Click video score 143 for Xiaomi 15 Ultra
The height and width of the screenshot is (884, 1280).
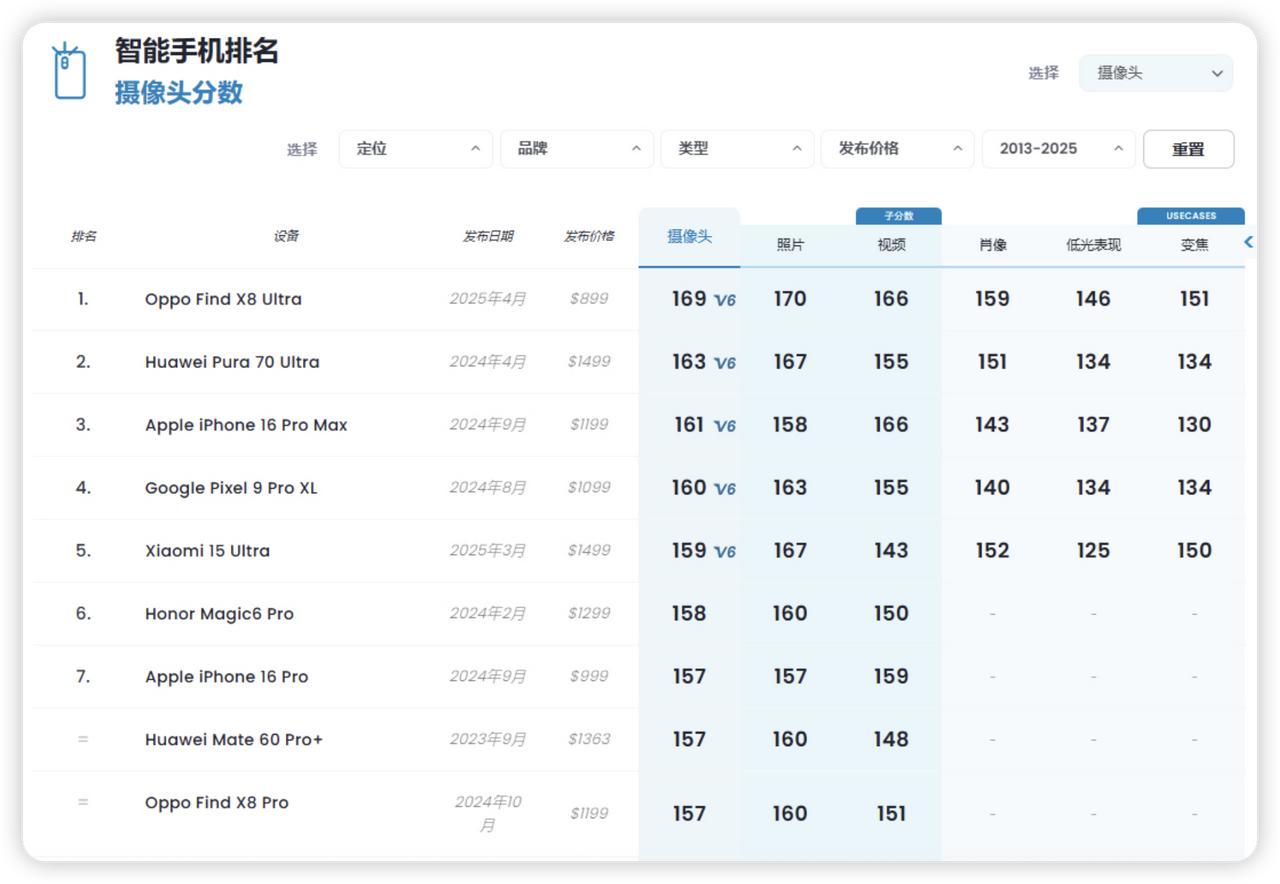[x=891, y=551]
